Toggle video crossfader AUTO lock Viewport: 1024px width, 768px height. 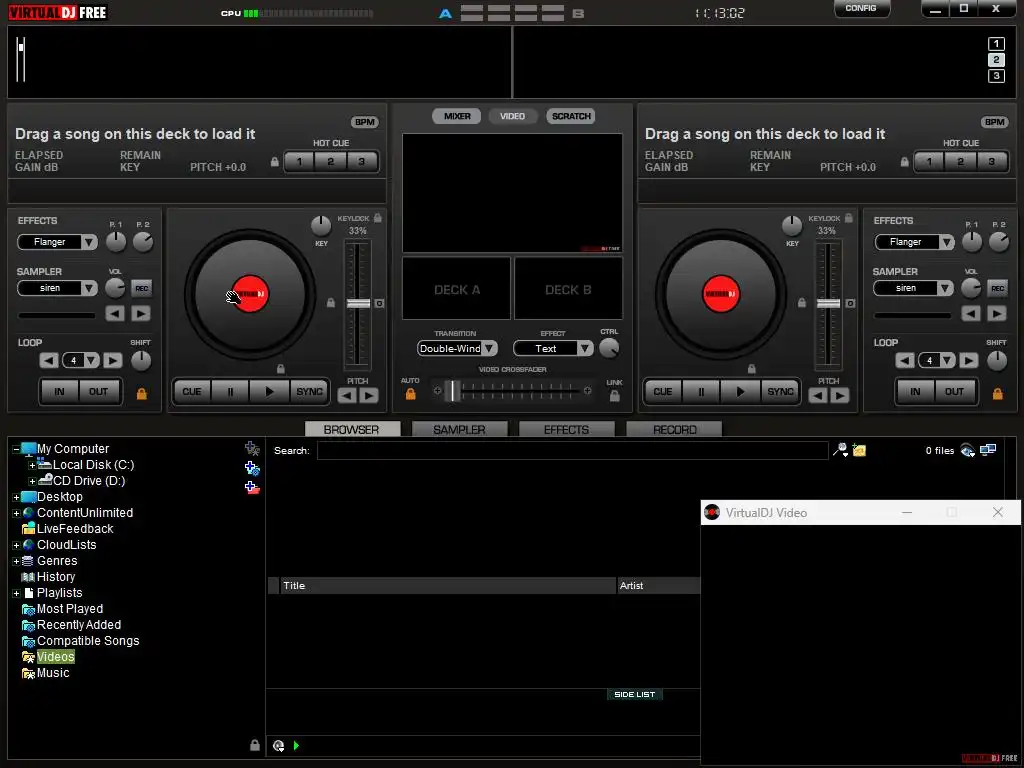click(x=410, y=394)
